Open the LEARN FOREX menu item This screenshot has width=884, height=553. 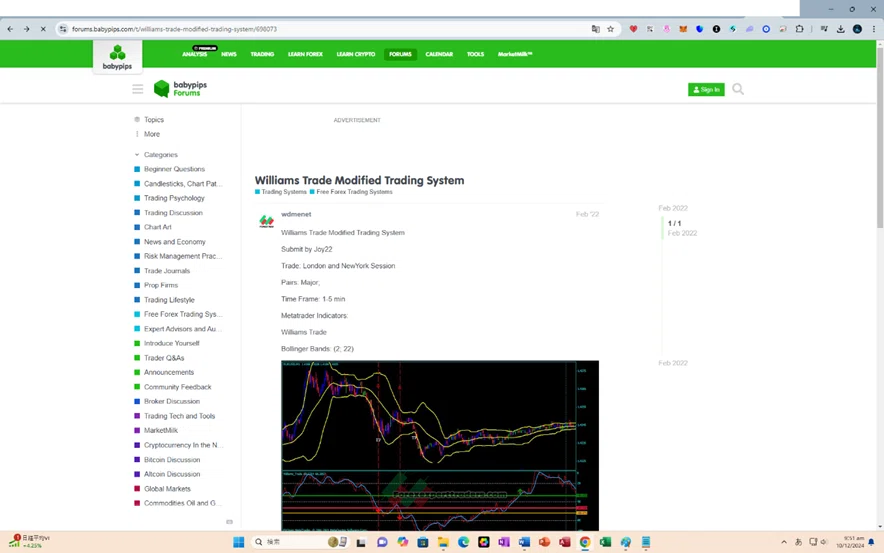click(x=306, y=54)
